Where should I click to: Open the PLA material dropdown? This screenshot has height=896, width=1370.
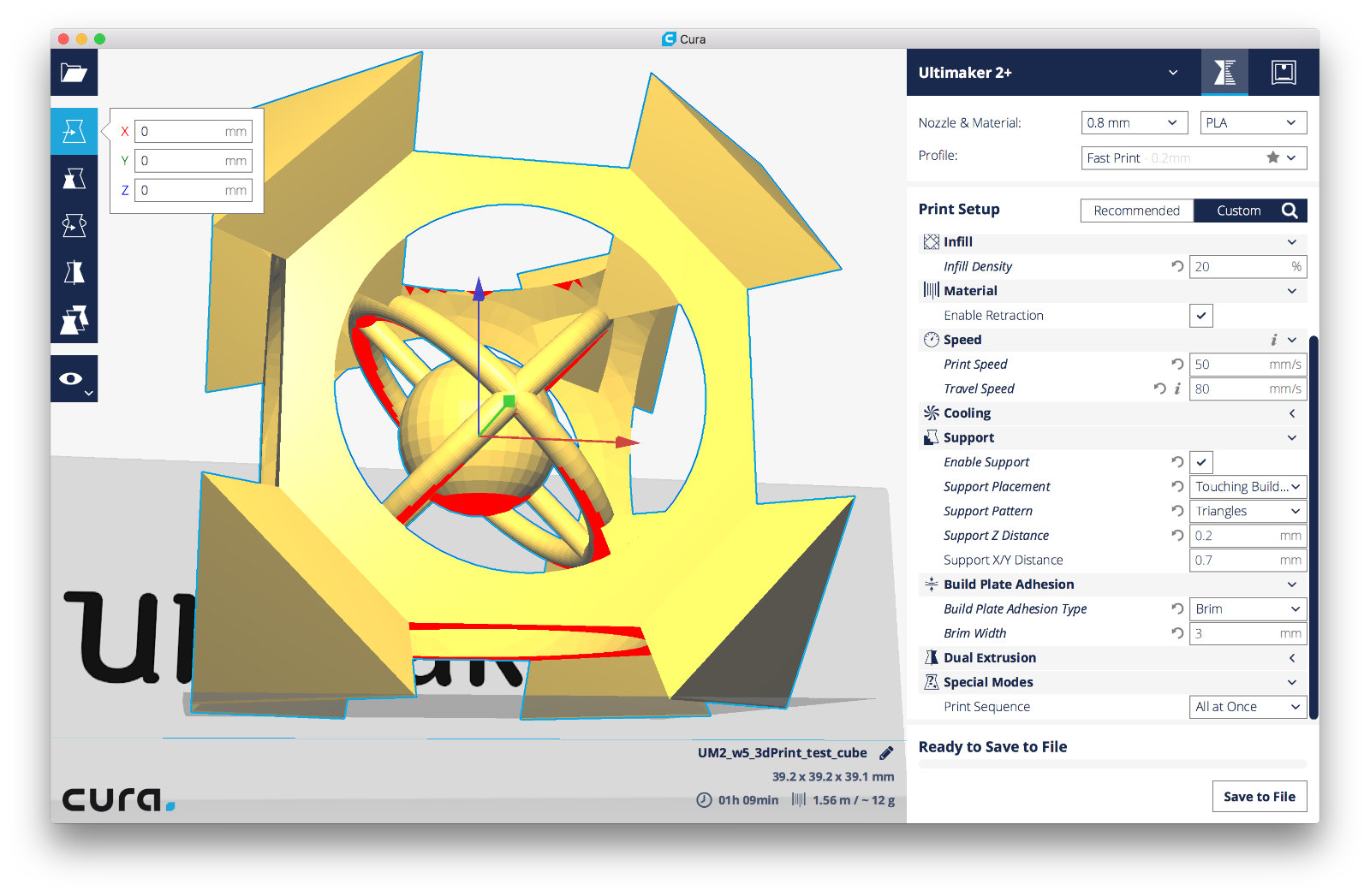click(x=1254, y=123)
